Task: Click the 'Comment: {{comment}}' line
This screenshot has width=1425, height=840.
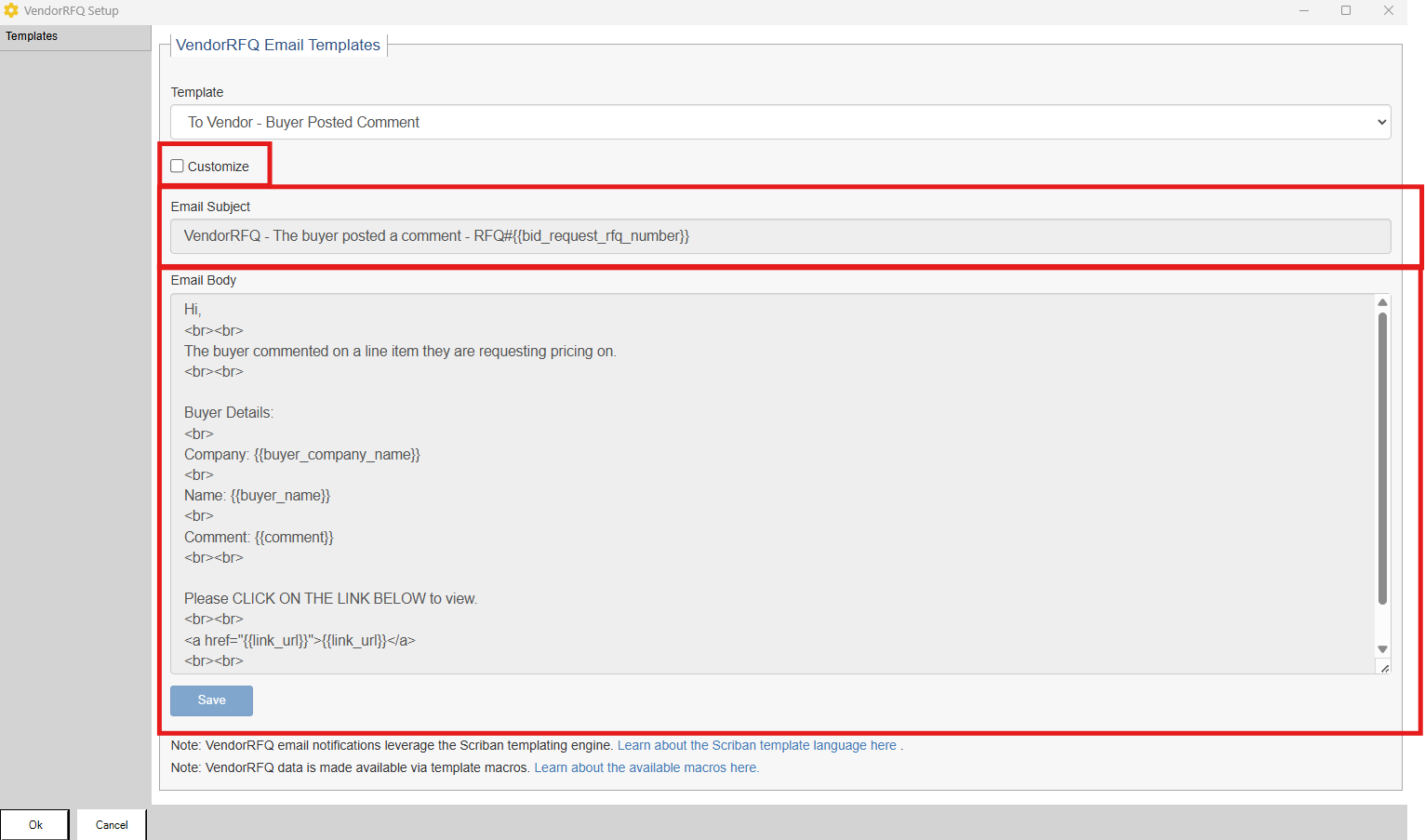Action: [x=259, y=537]
